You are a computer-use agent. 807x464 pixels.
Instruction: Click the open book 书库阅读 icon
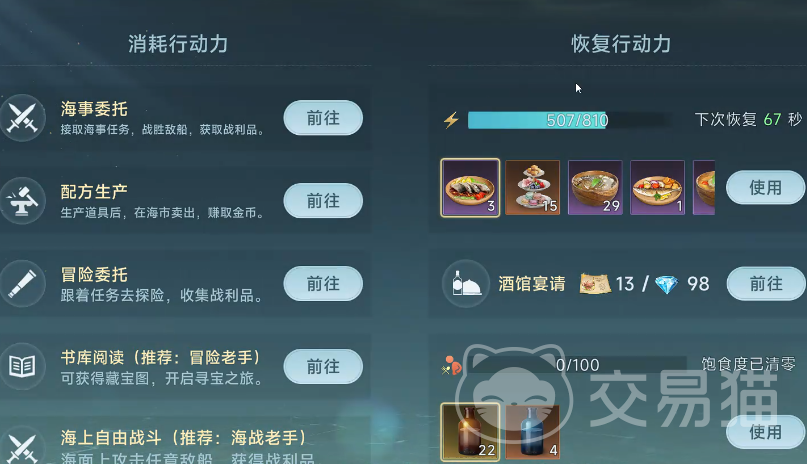[22, 366]
